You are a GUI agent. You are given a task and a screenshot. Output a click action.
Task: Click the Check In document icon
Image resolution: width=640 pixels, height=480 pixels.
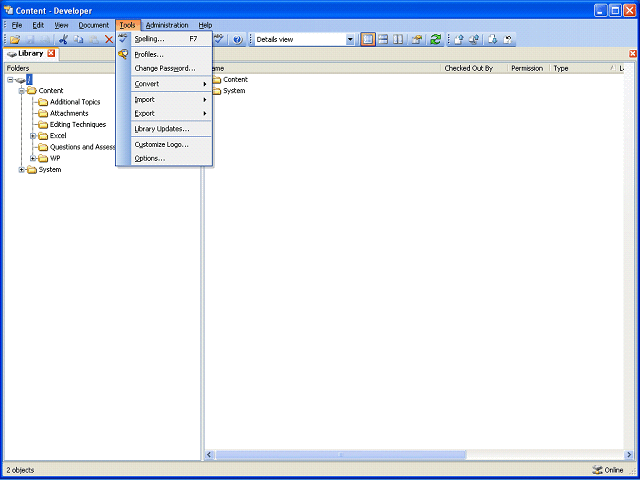tap(459, 40)
